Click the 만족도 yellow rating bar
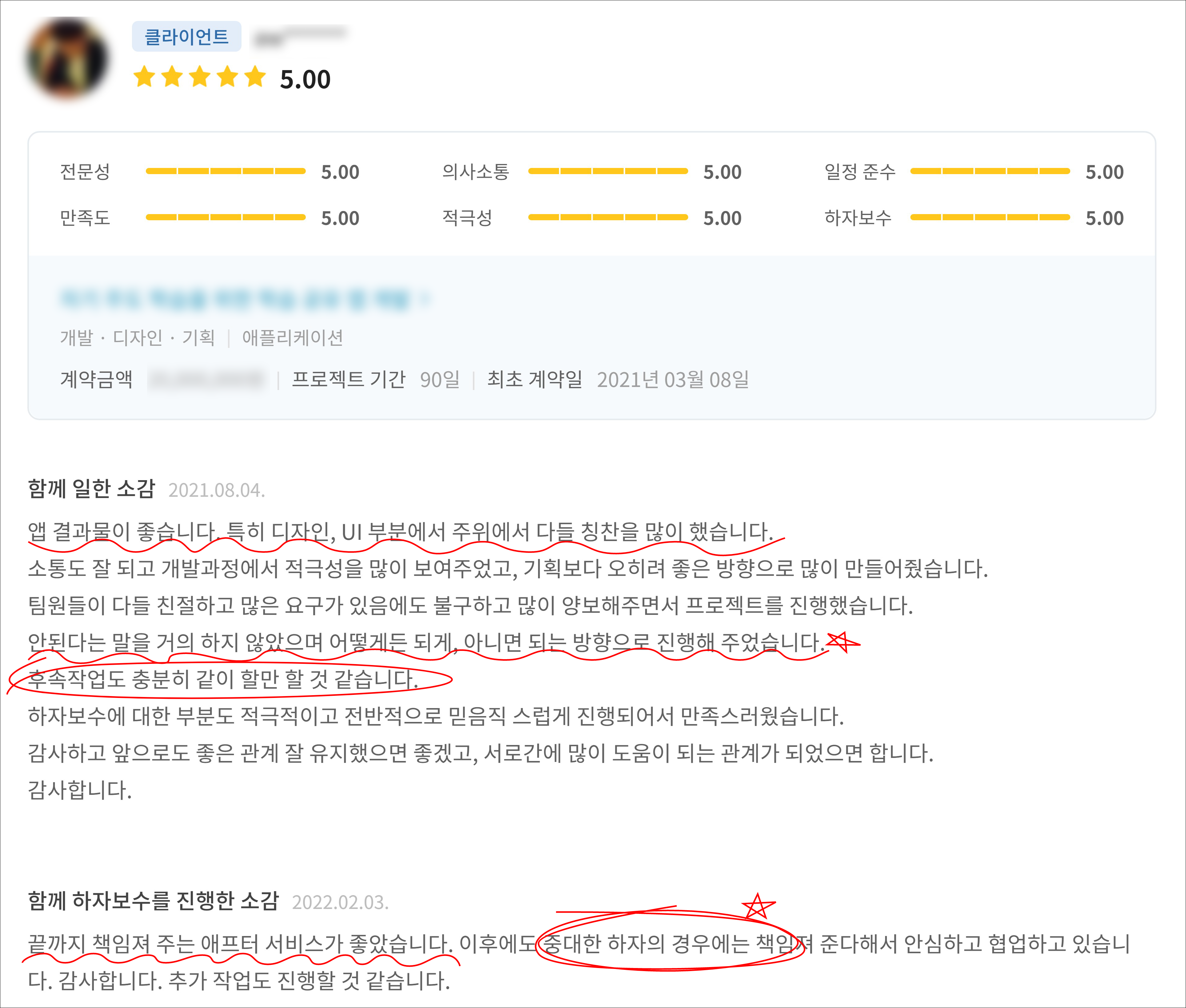The height and width of the screenshot is (1008, 1186). coord(225,217)
